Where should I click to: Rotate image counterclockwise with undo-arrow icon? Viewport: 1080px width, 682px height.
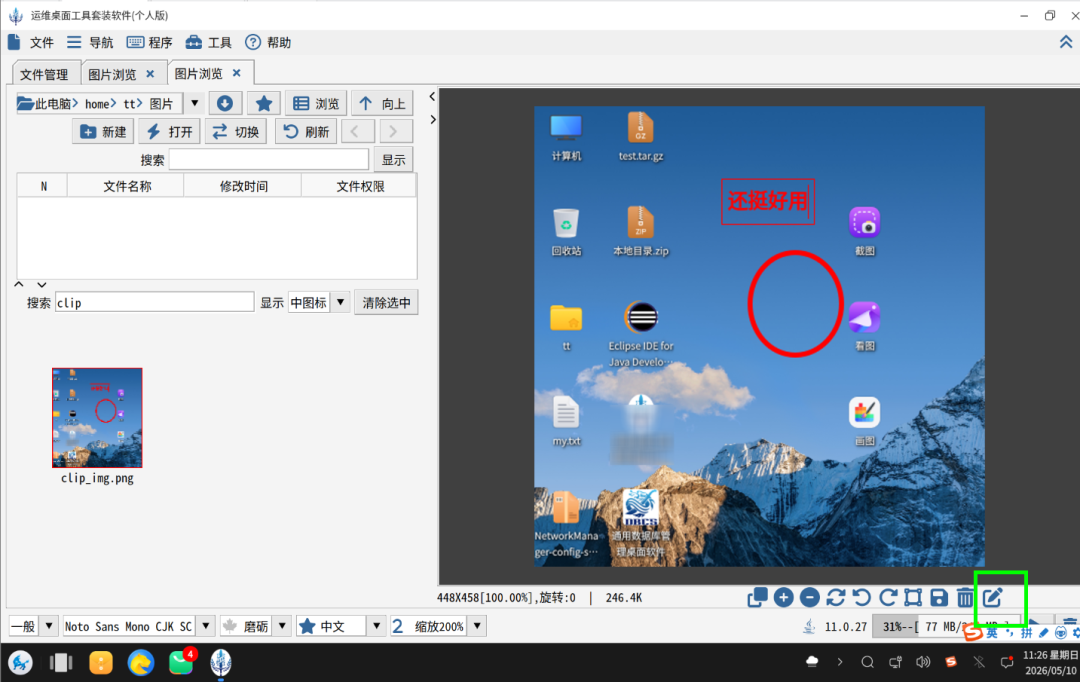(x=862, y=597)
